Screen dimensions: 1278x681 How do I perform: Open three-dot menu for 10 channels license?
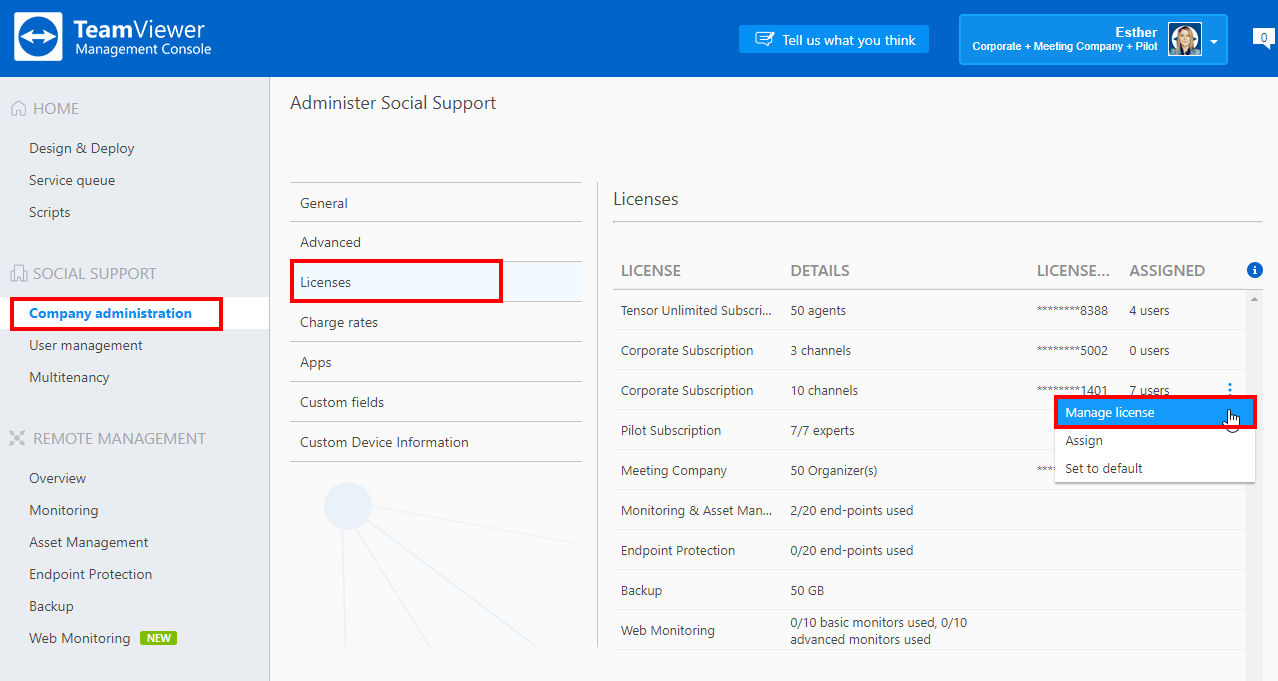[x=1230, y=390]
